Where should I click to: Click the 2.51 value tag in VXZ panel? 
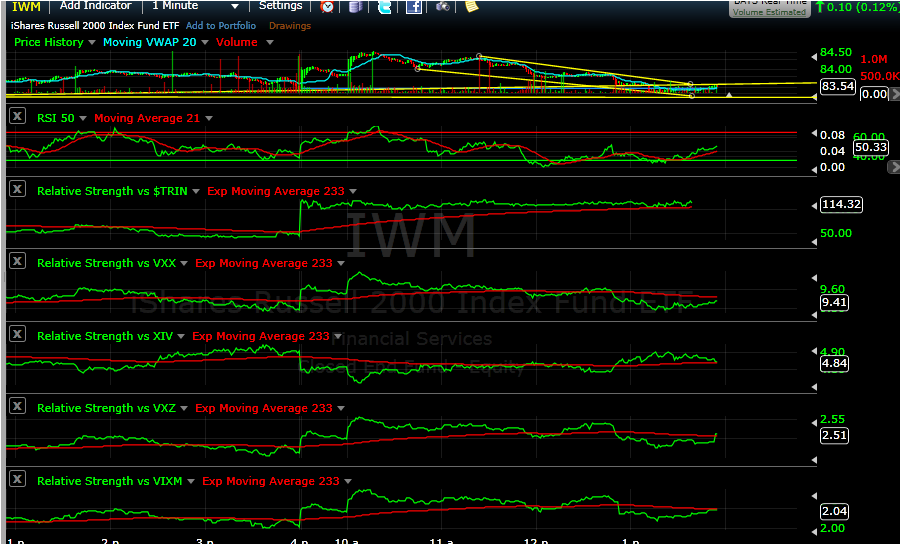click(834, 435)
